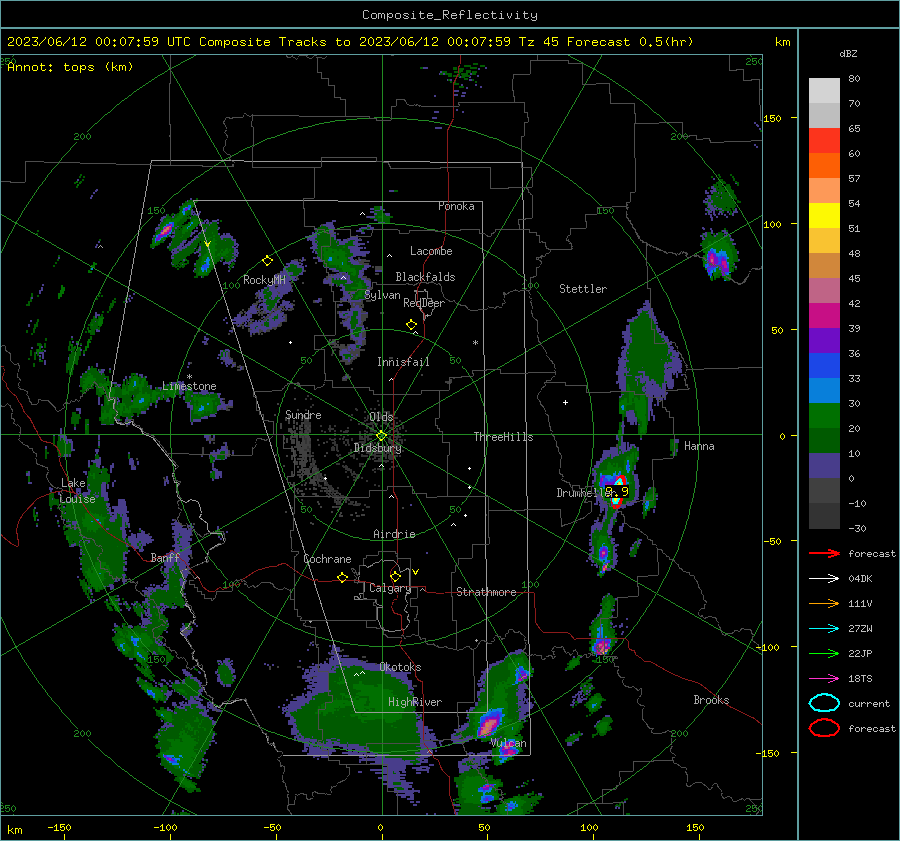Select the Lacombe label

(x=431, y=251)
